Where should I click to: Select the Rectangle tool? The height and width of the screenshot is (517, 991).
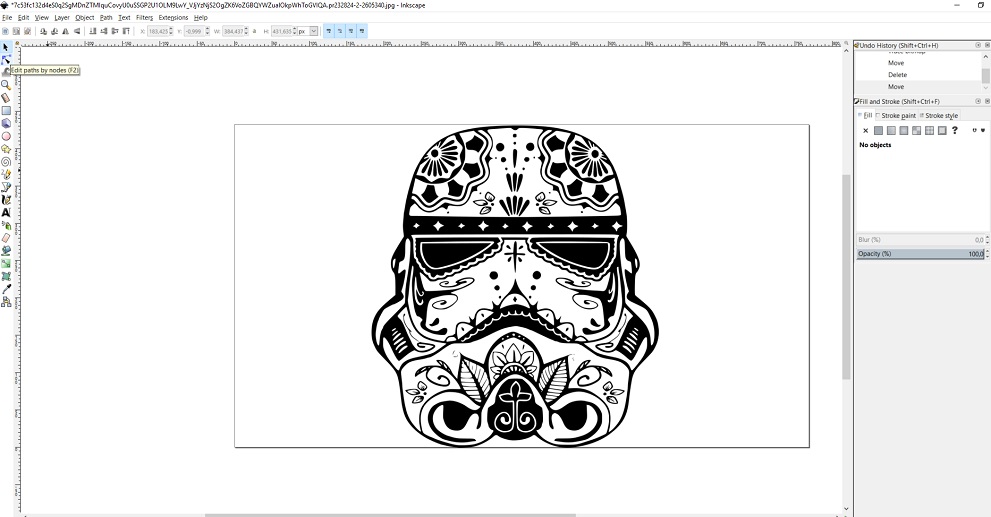click(x=6, y=111)
